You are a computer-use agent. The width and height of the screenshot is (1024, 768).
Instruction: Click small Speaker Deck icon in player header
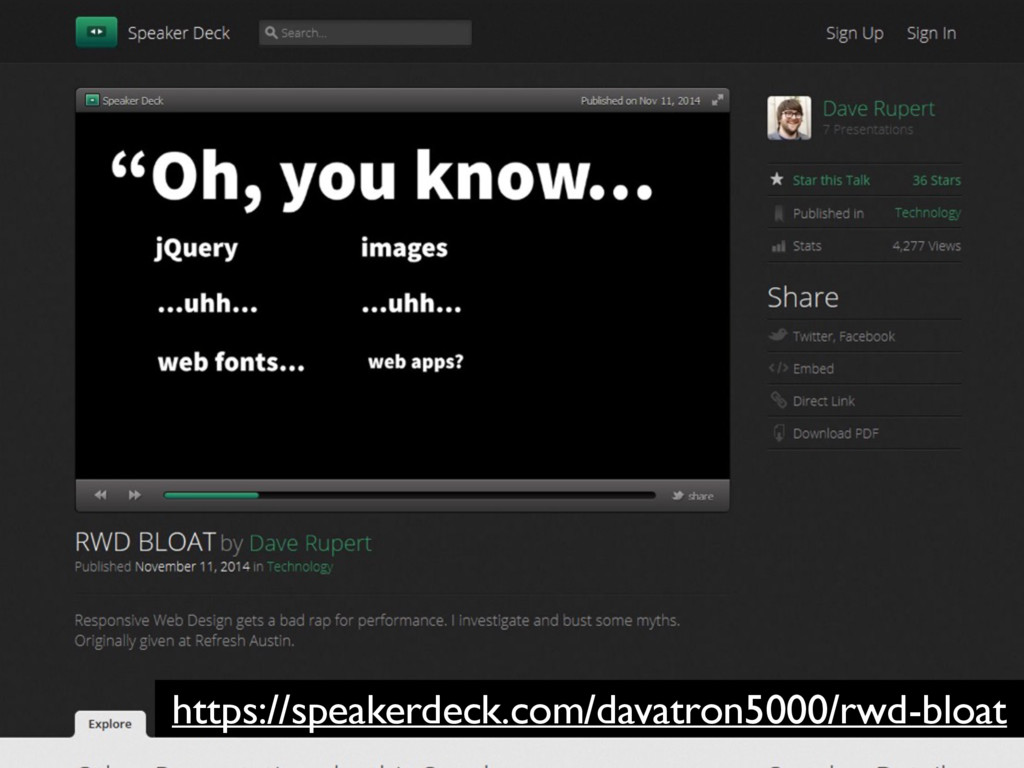92,100
